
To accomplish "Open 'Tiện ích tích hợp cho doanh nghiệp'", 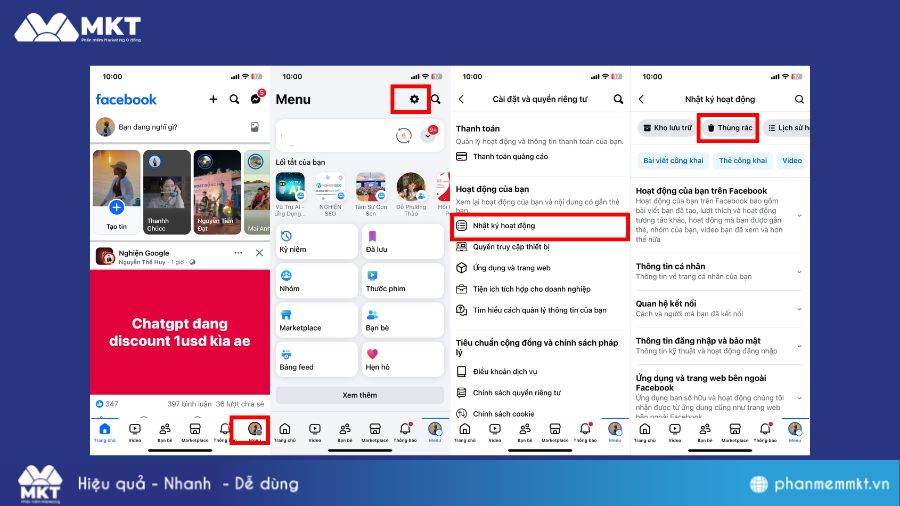I will point(540,289).
